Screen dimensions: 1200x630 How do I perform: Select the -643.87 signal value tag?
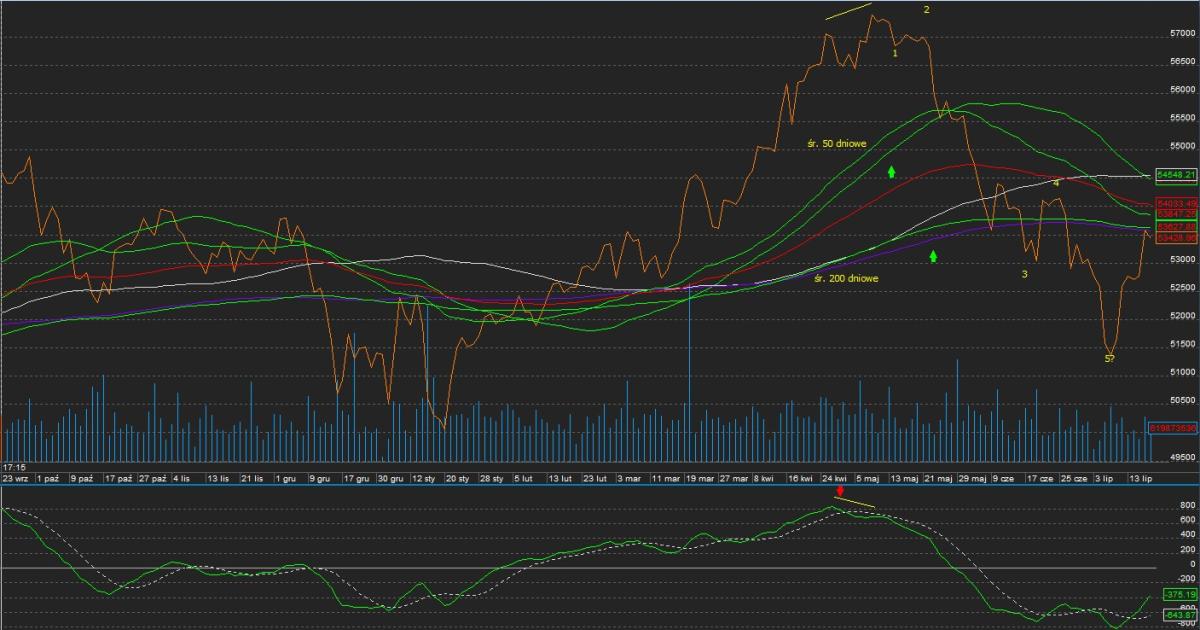tap(1176, 614)
